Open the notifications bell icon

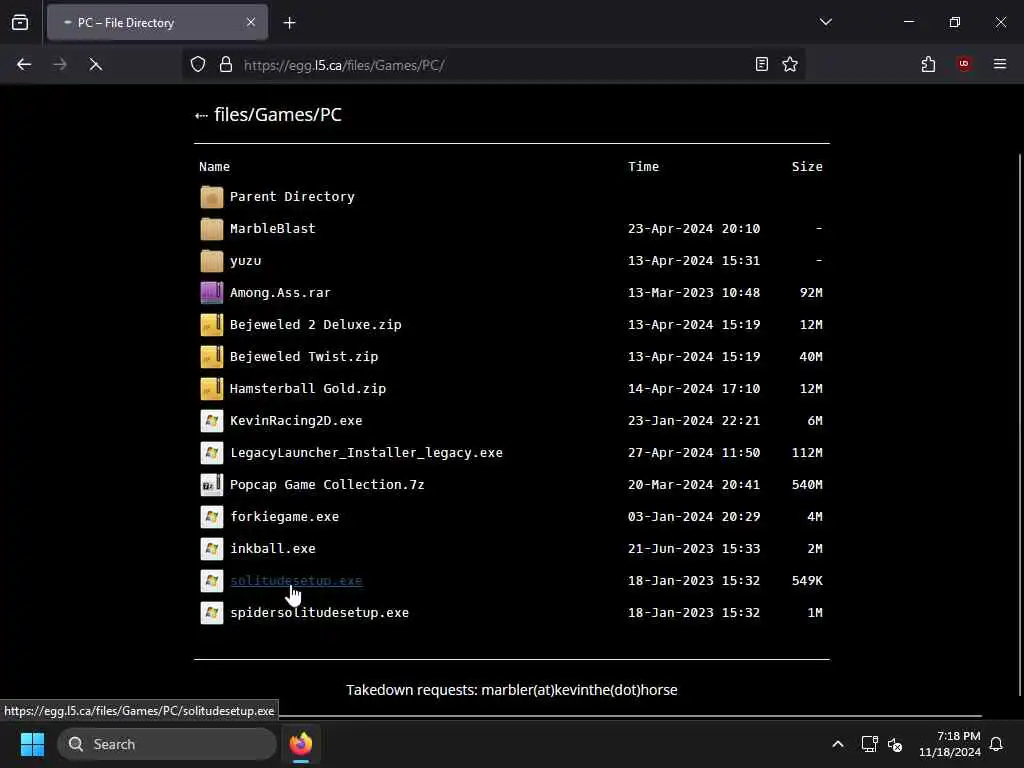click(996, 744)
